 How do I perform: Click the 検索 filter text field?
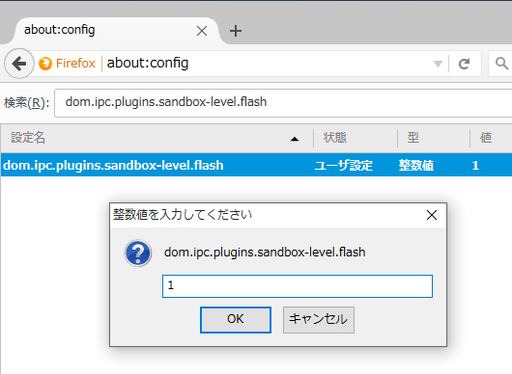(x=283, y=103)
